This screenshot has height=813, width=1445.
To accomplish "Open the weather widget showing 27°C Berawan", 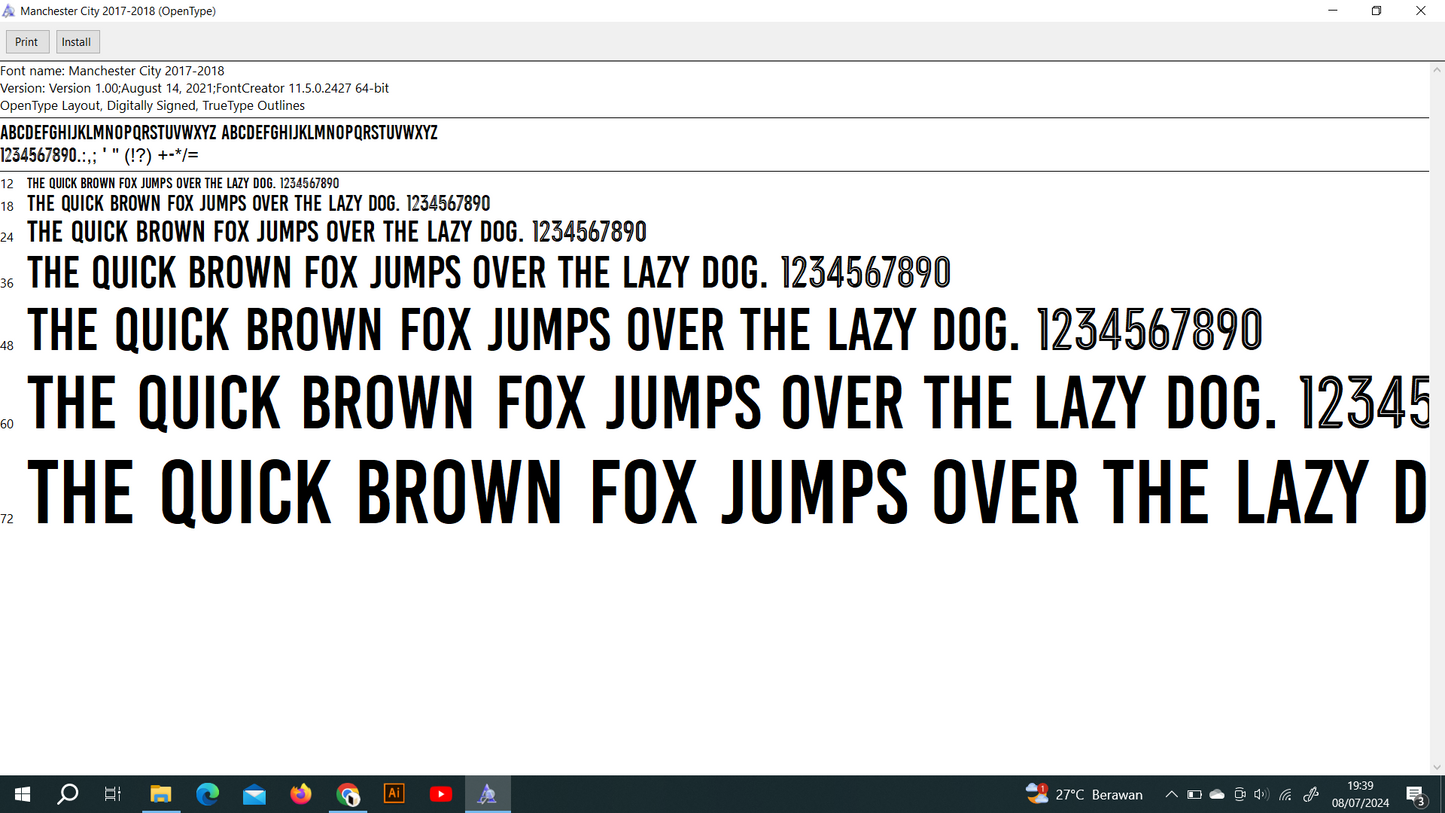I will point(1085,794).
